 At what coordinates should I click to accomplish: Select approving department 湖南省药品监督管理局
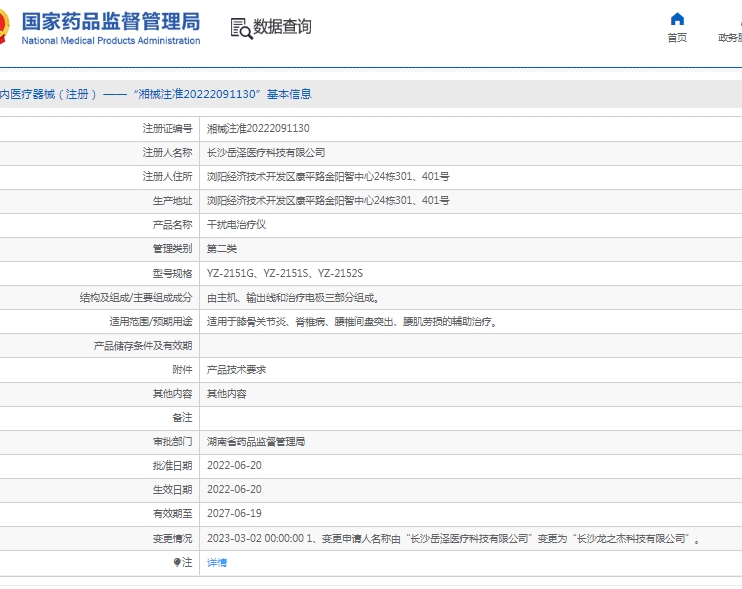(x=256, y=442)
